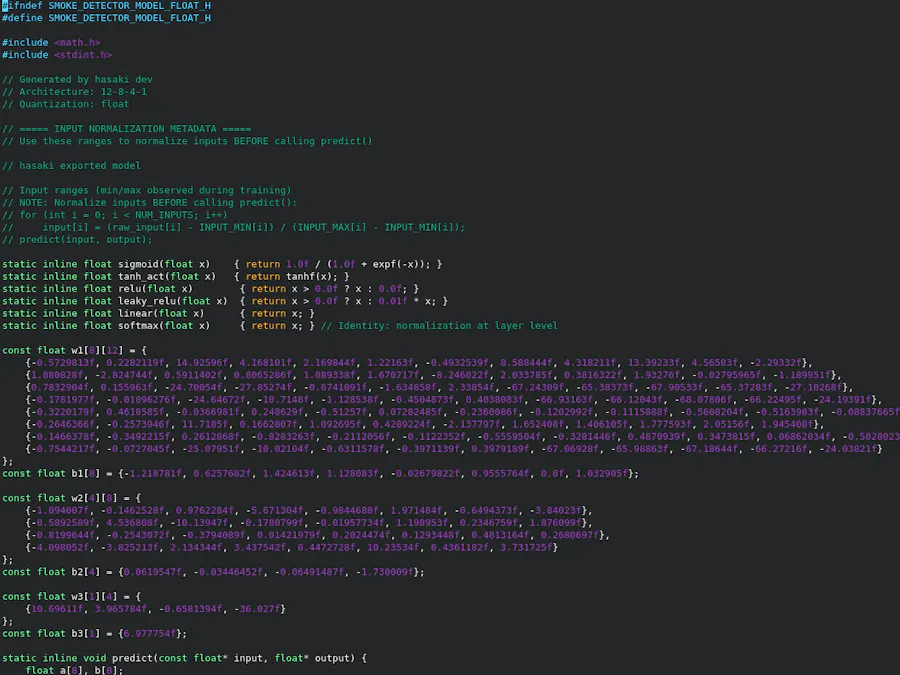Image resolution: width=900 pixels, height=675 pixels.
Task: Click the value '-10.13947f' in w2
Action: click(199, 523)
